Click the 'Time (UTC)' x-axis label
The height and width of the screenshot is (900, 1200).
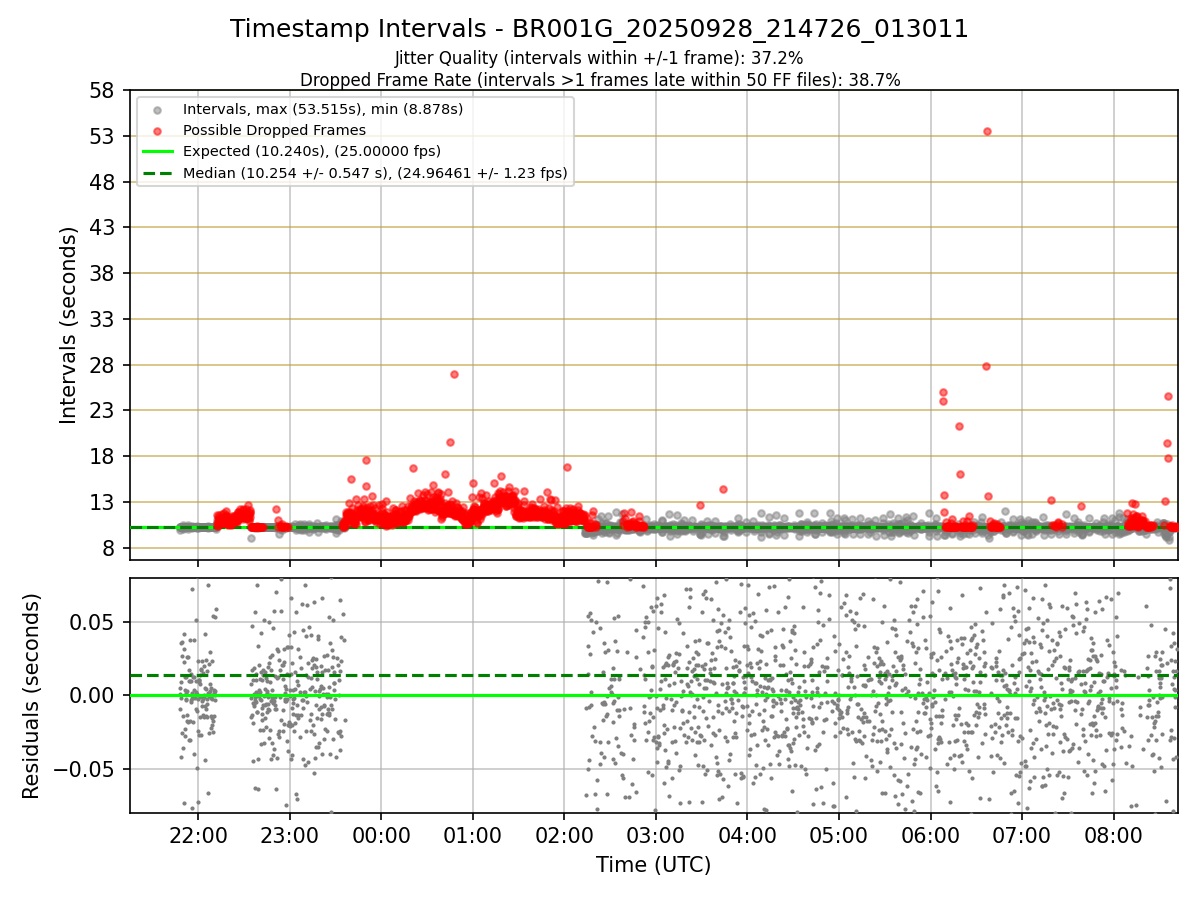(x=653, y=865)
